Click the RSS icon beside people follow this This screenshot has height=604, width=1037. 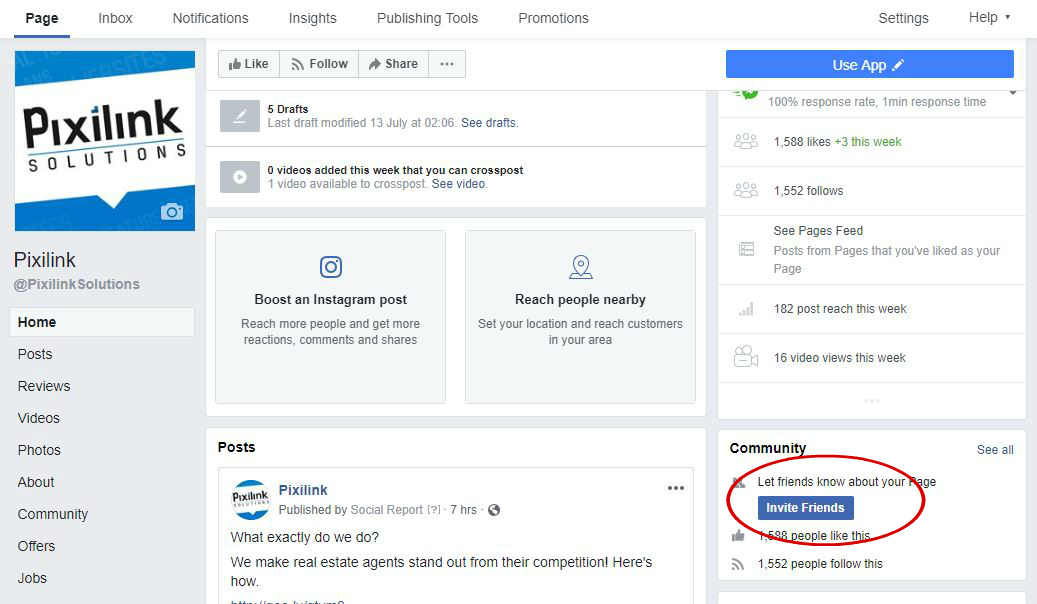[x=737, y=564]
